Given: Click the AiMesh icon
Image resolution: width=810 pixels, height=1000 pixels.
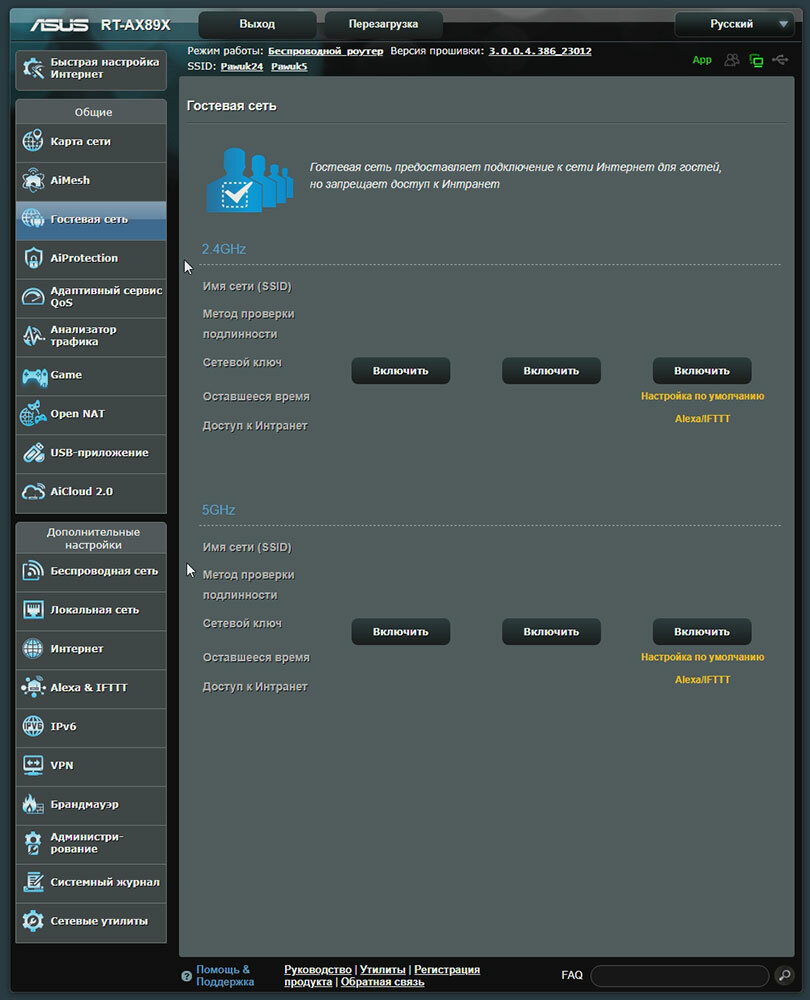Looking at the screenshot, I should tap(33, 180).
